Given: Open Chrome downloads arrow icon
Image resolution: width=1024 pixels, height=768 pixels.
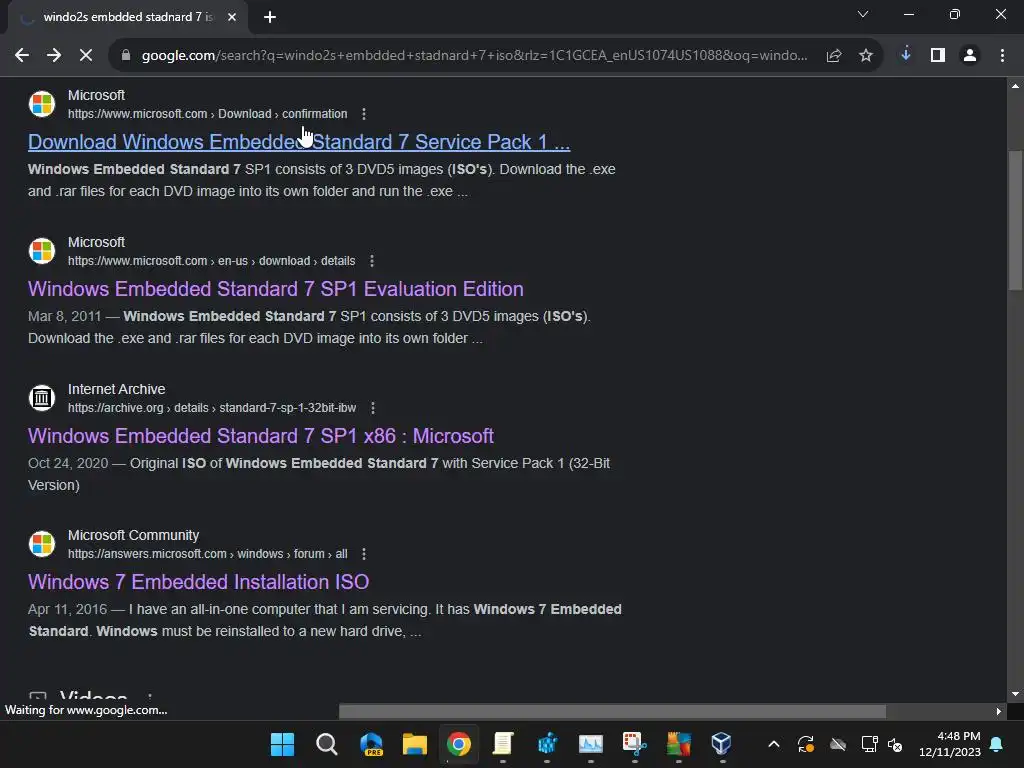Looking at the screenshot, I should click(x=906, y=55).
